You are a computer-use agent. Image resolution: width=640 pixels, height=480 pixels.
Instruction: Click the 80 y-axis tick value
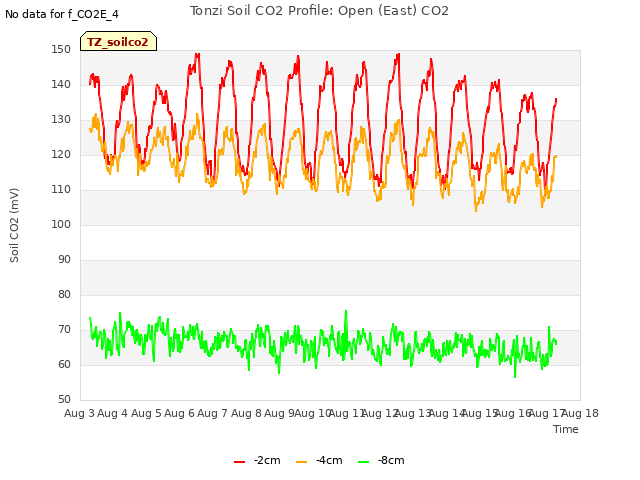[64, 294]
